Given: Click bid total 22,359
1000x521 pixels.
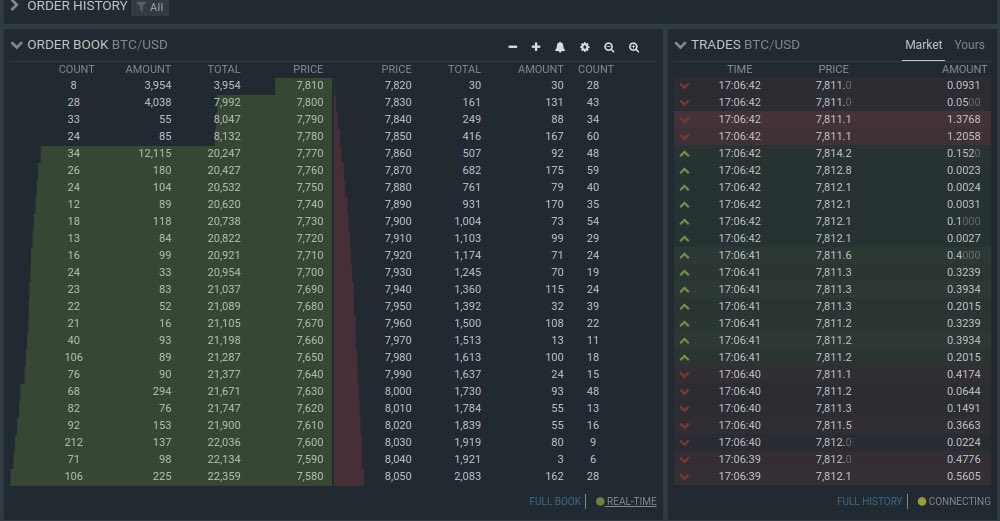Looking at the screenshot, I should click(x=224, y=476).
